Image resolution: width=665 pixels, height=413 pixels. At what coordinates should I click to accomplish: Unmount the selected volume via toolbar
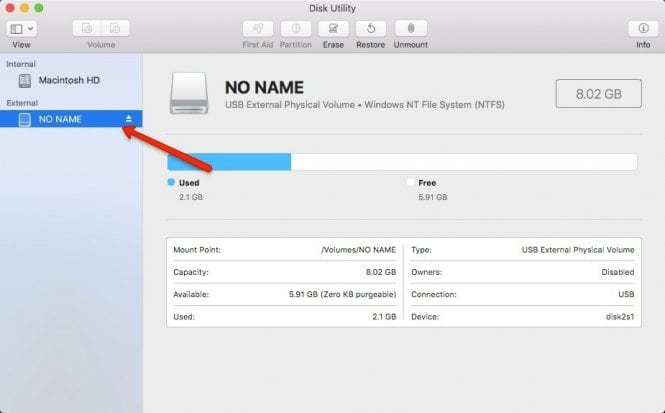[x=411, y=29]
